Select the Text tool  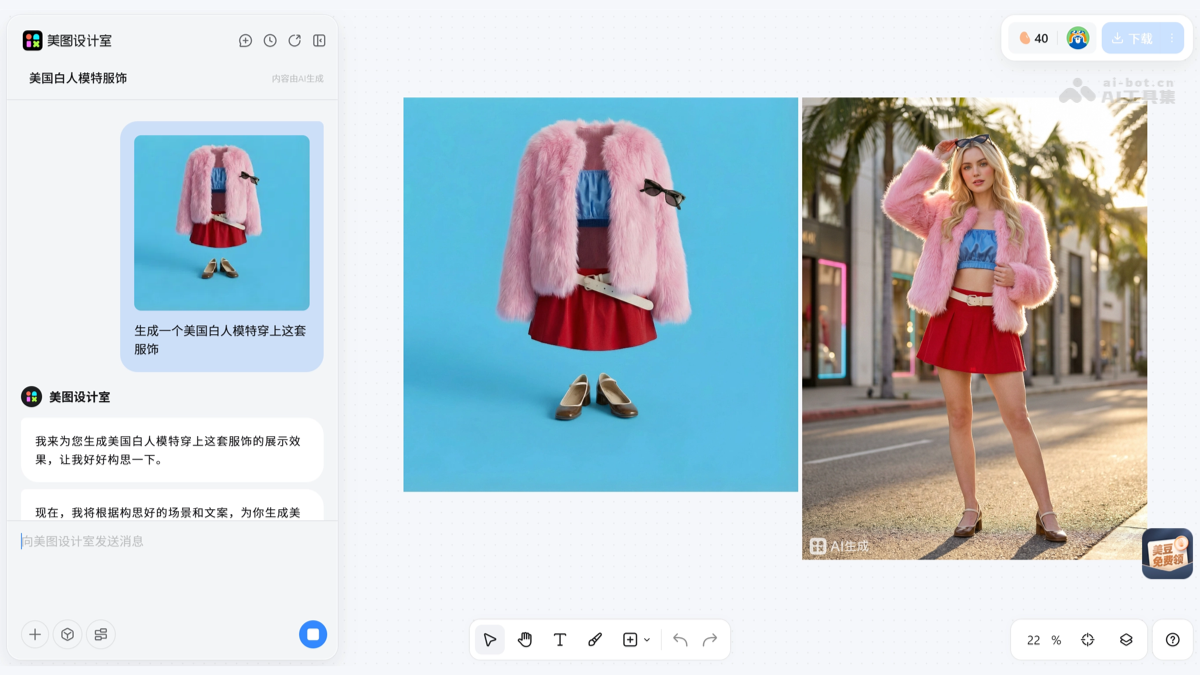(x=560, y=639)
